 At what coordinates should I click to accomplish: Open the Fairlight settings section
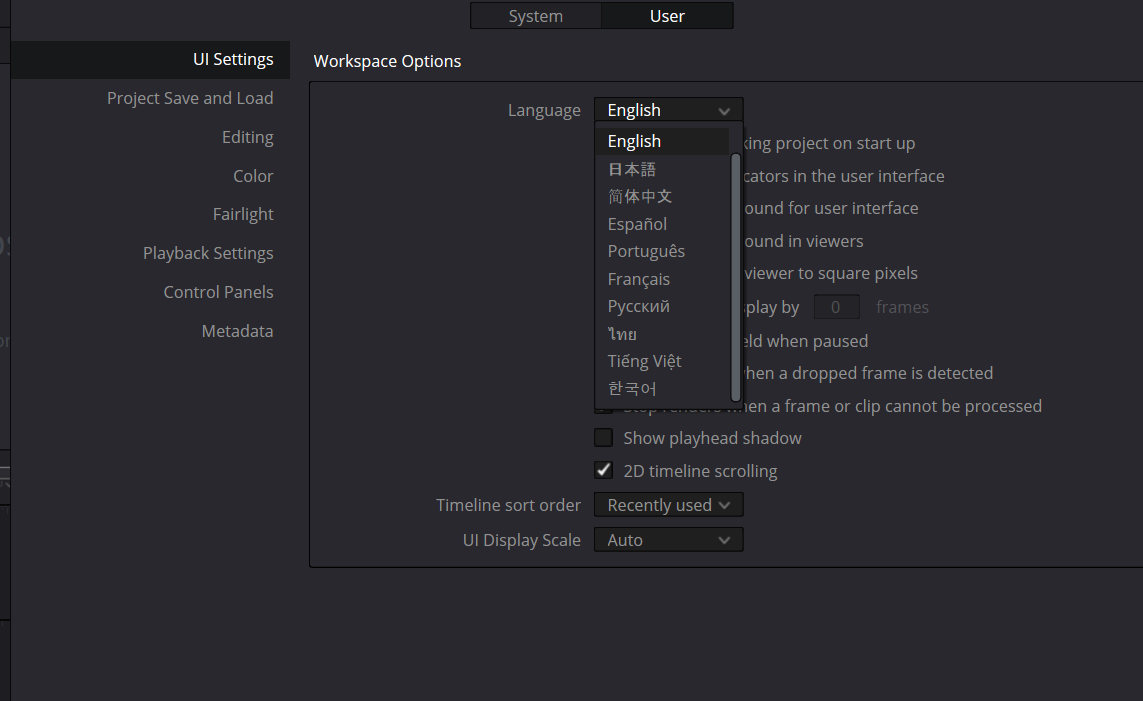(243, 214)
